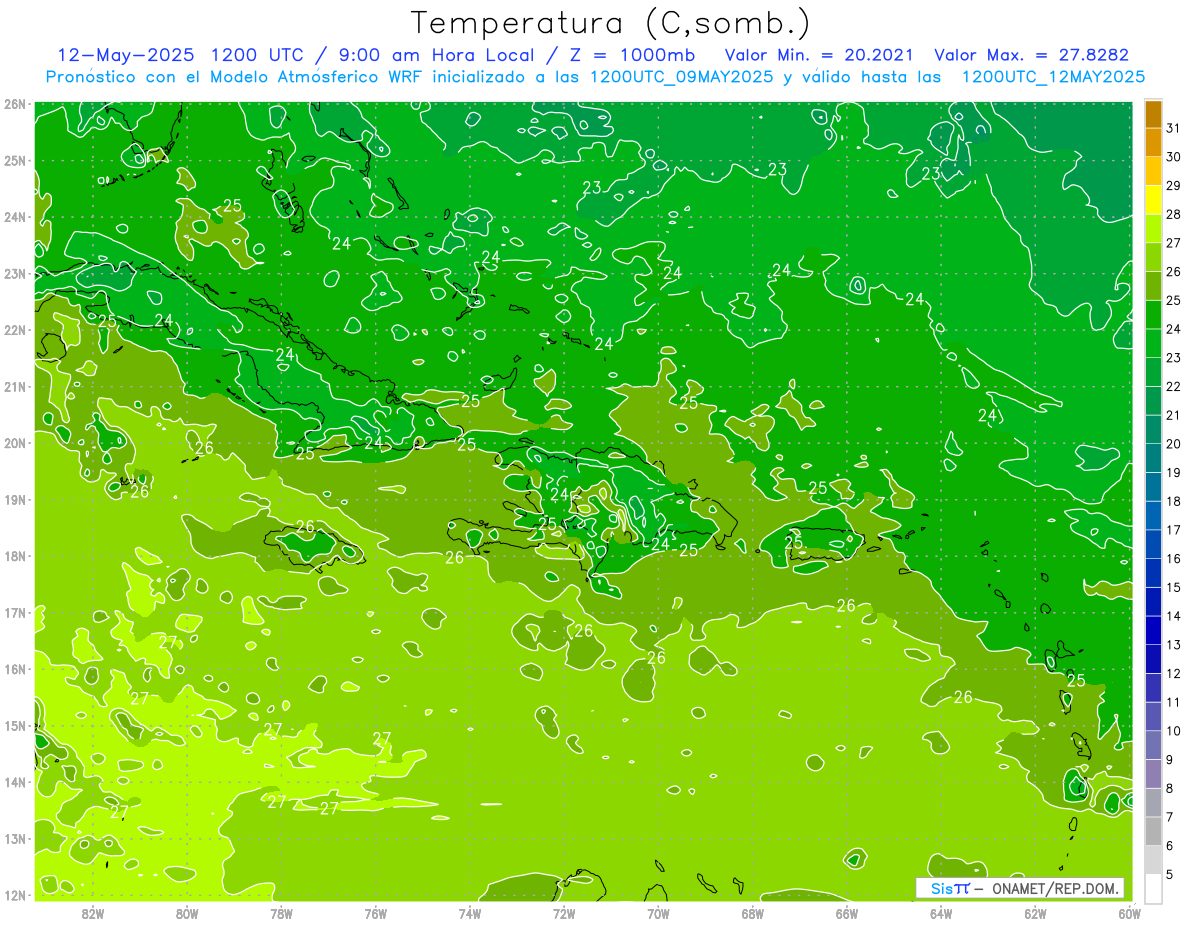
Task: Click the '13N' latitude axis label
Action: pos(15,839)
